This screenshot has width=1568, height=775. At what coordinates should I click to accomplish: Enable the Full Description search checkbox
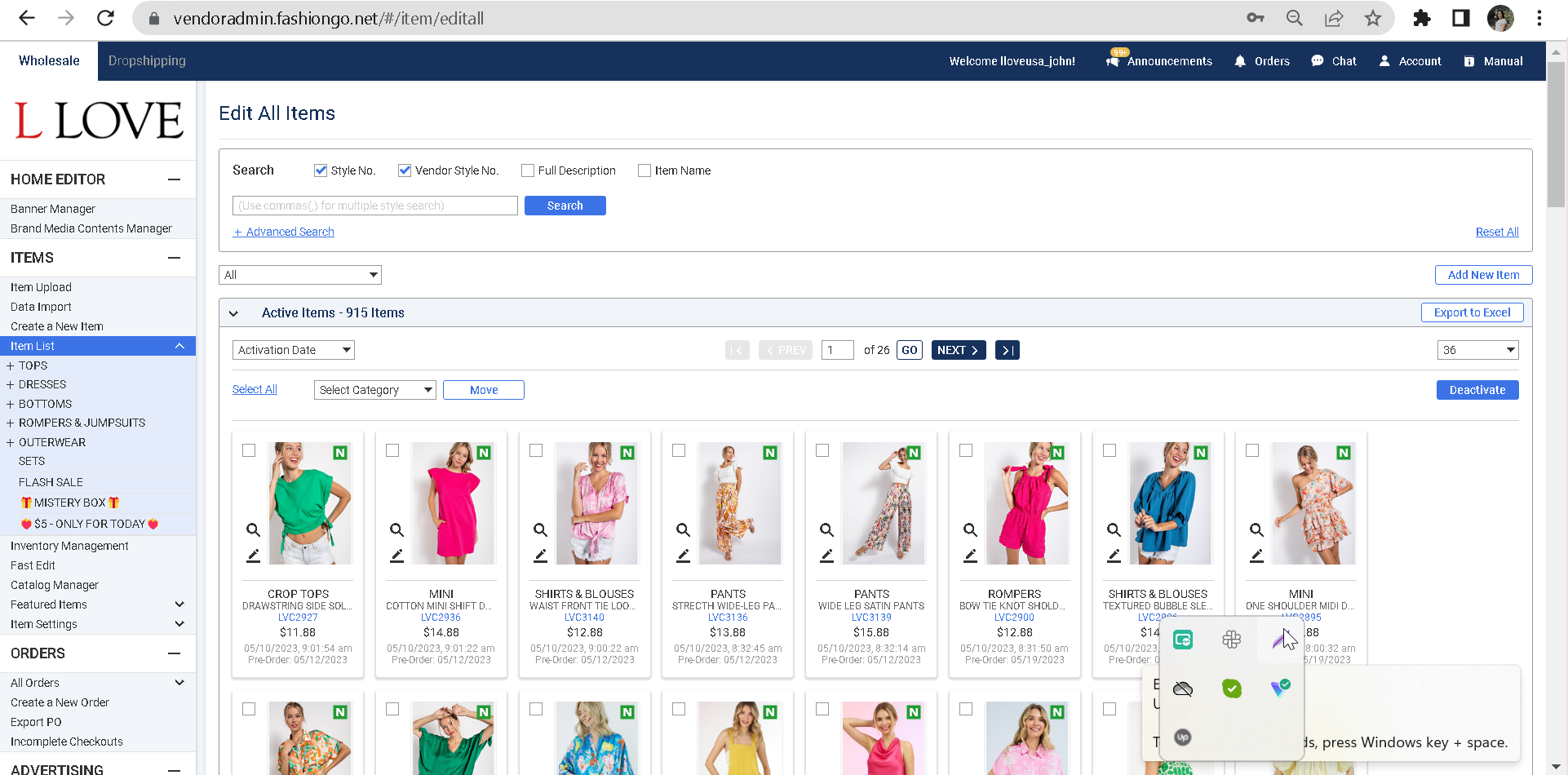pyautogui.click(x=528, y=170)
